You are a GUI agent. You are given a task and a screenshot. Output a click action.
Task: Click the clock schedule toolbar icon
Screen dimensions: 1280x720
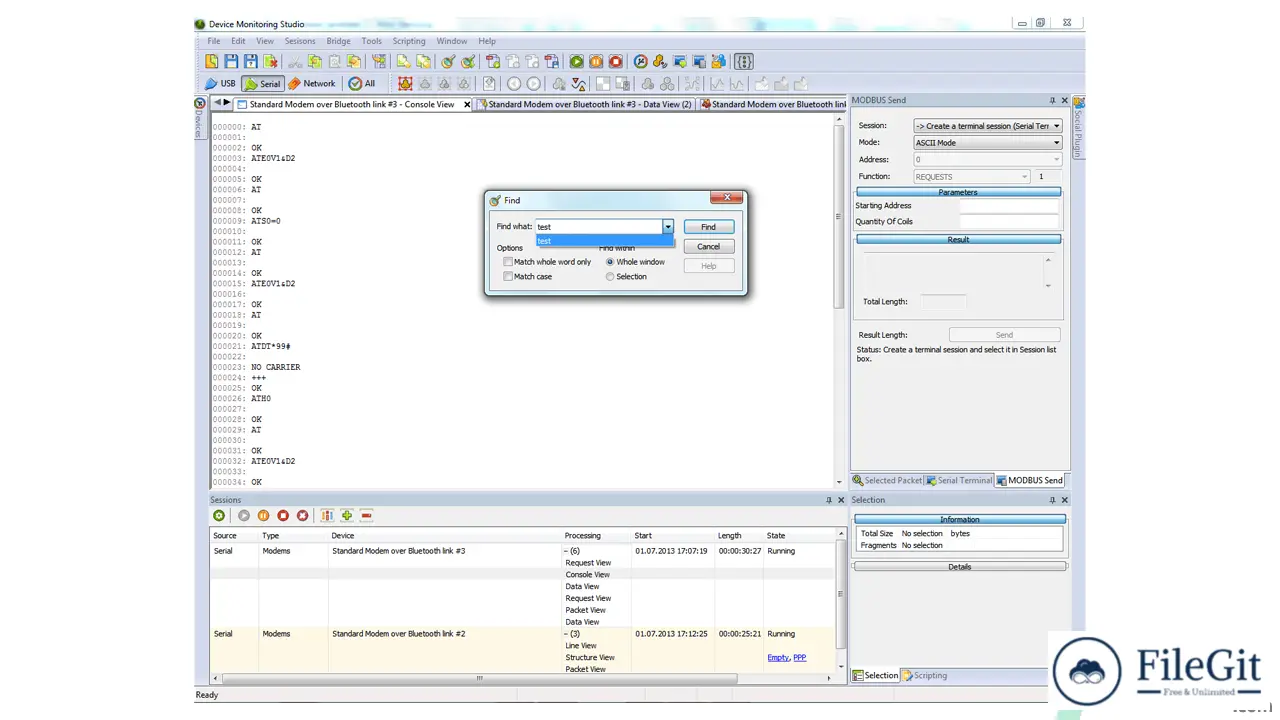[641, 62]
